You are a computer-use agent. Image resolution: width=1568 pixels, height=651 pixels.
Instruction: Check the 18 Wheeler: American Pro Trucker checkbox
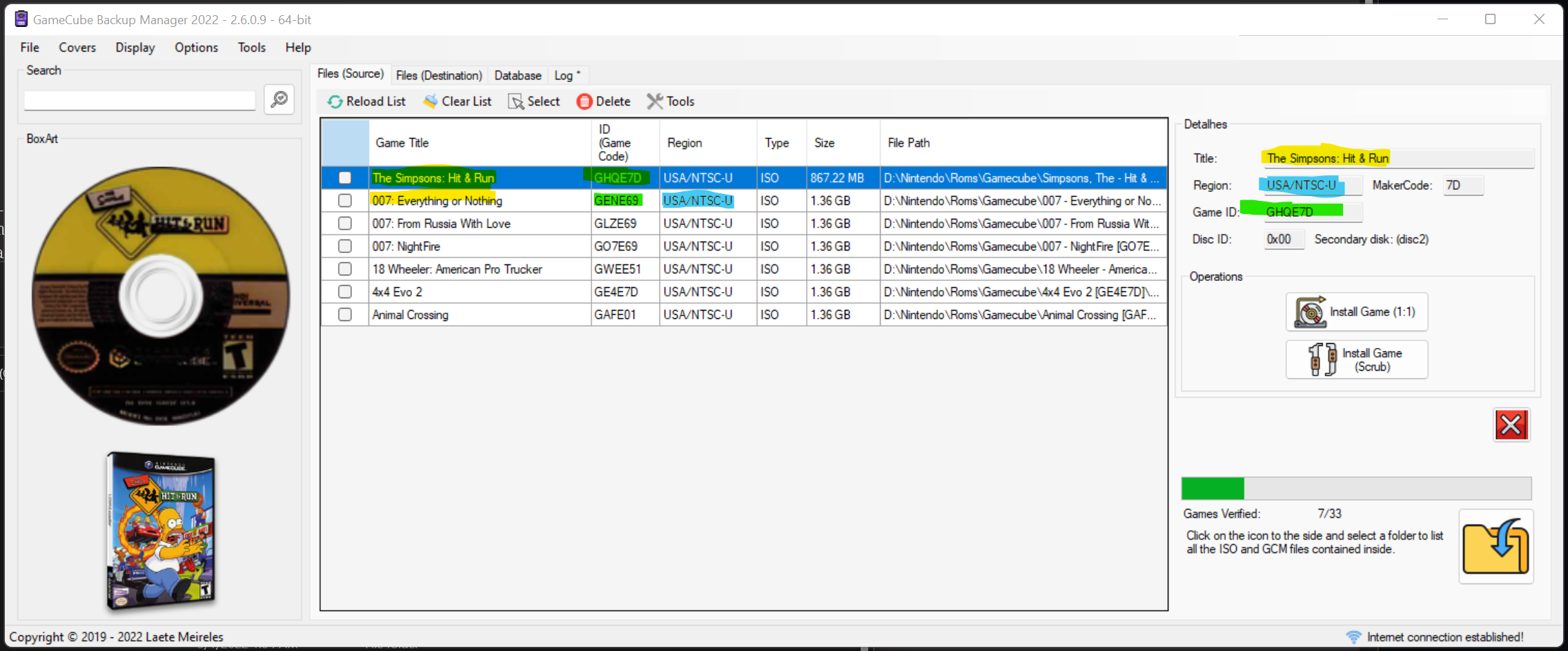(x=344, y=269)
